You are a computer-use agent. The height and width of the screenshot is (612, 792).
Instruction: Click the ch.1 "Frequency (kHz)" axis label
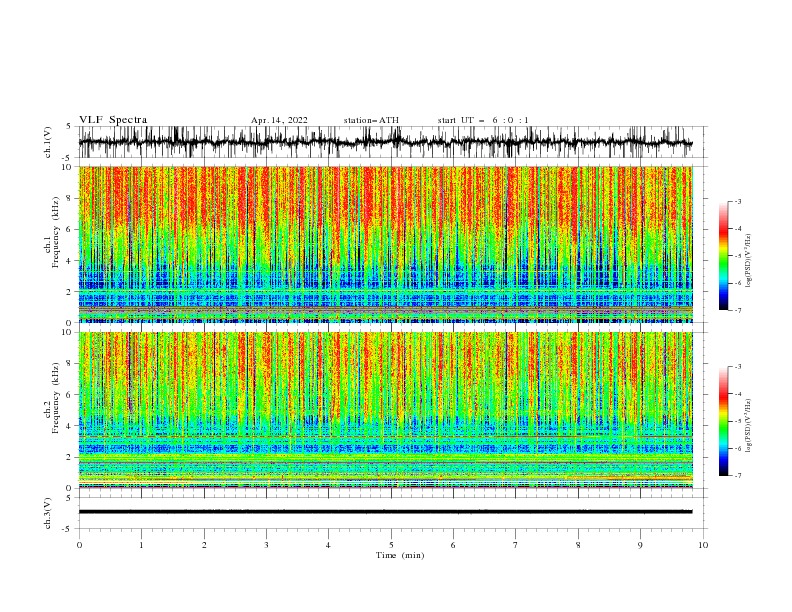(x=56, y=232)
